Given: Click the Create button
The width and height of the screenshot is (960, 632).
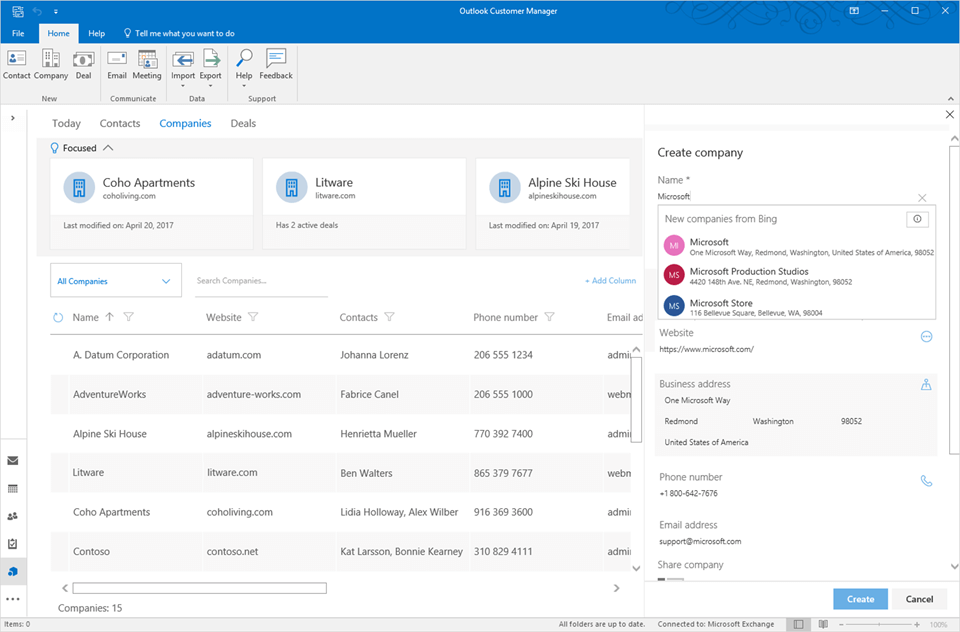Looking at the screenshot, I should pos(860,599).
